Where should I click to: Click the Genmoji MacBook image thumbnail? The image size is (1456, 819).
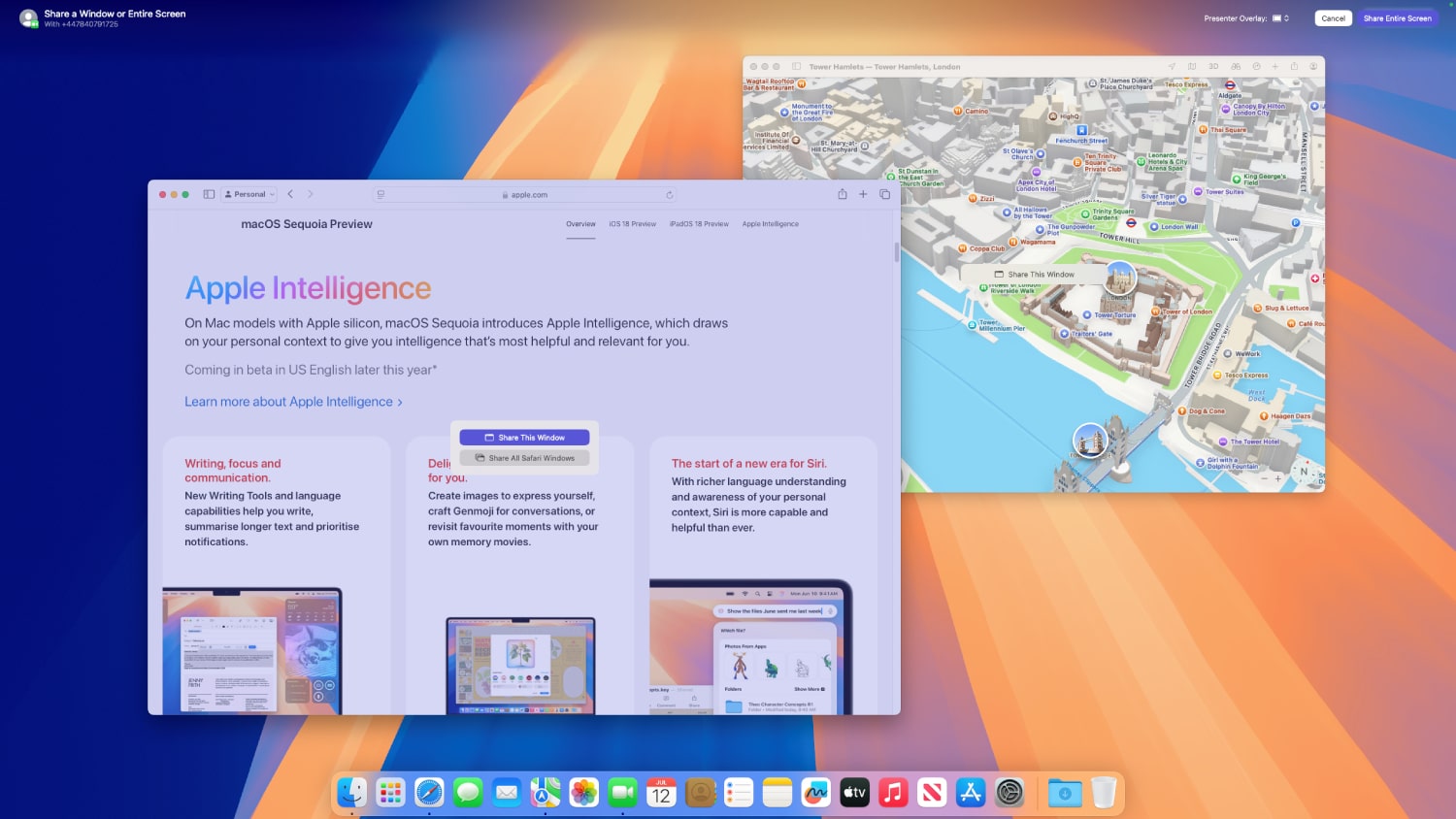pyautogui.click(x=520, y=667)
